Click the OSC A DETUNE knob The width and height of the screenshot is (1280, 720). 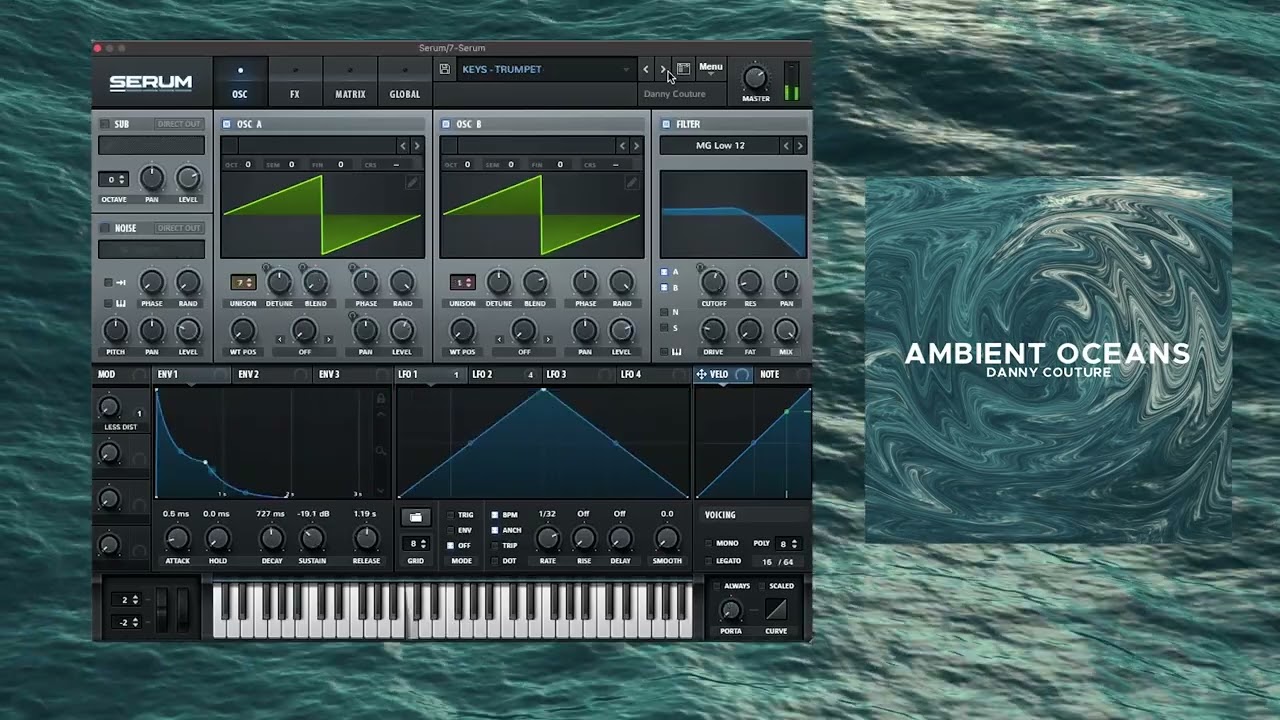point(279,282)
